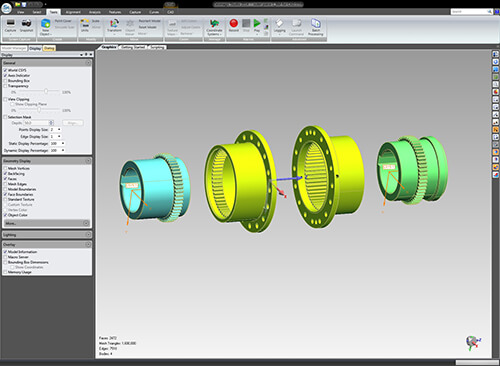The image size is (500, 366).
Task: Click the Launch Command icon
Action: coord(296,27)
